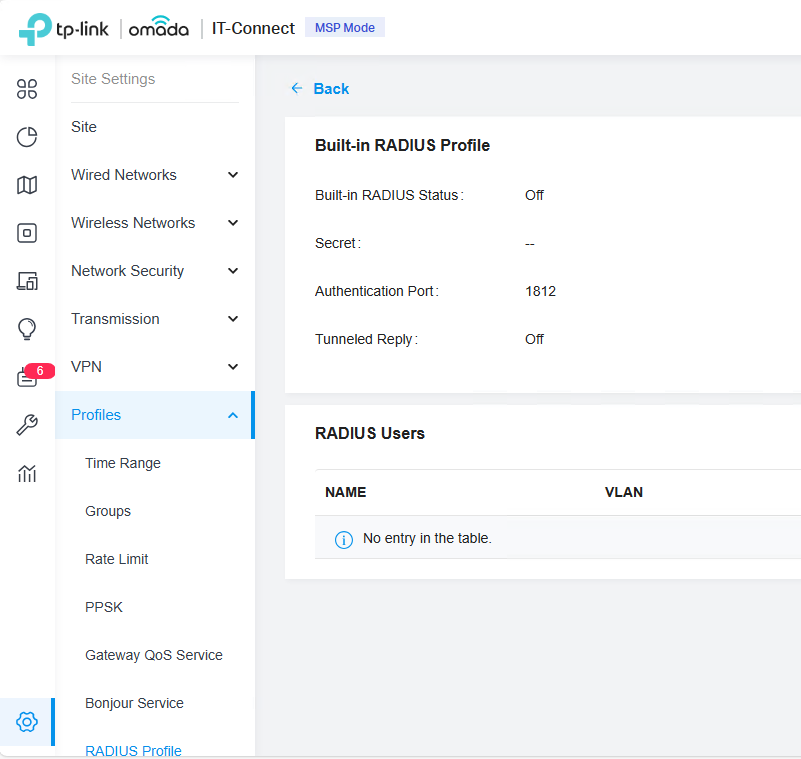Collapse the Profiles section
Viewport: 801px width, 759px height.
tap(155, 415)
